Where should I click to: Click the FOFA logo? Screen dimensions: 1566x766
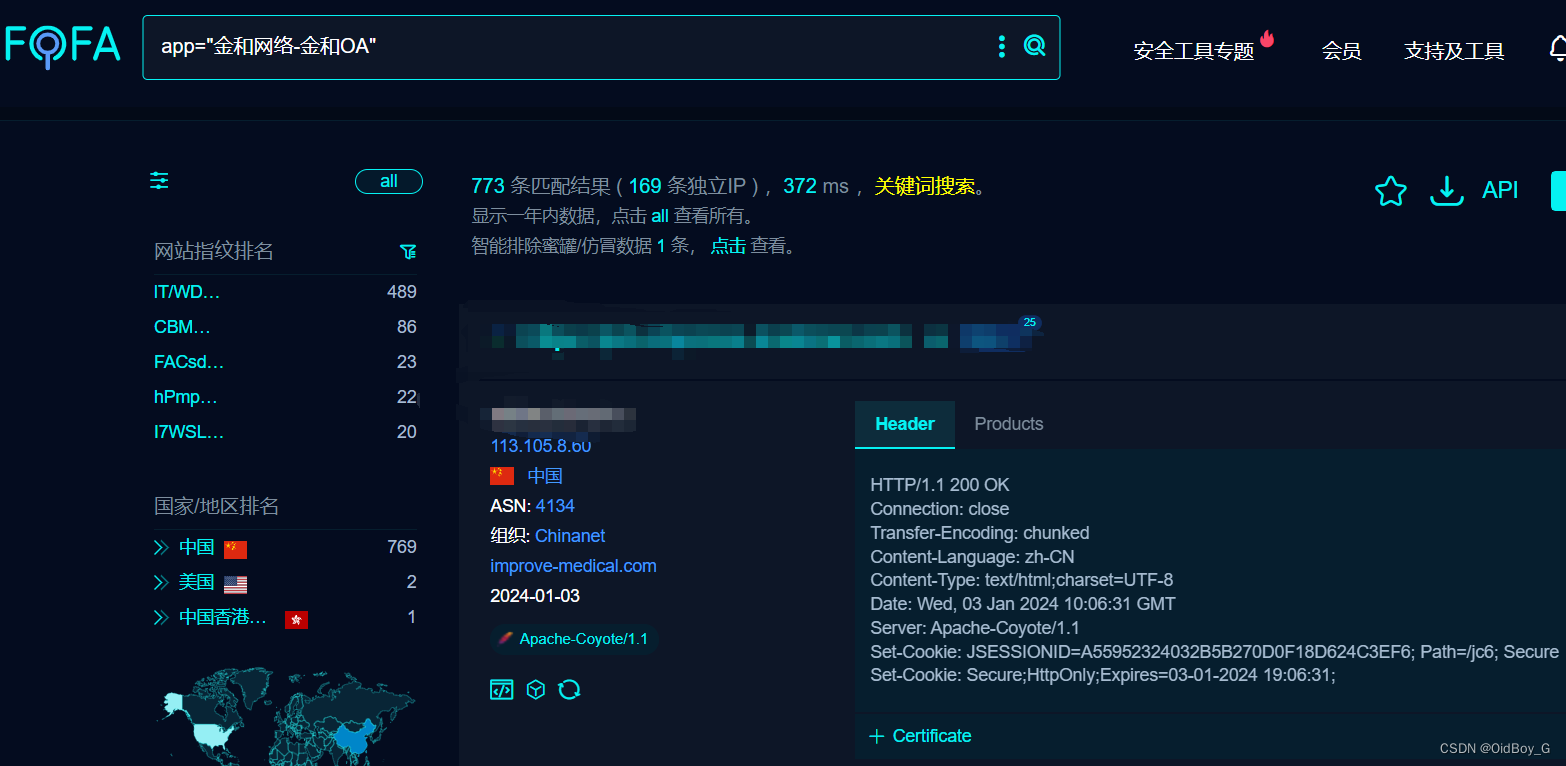point(61,45)
